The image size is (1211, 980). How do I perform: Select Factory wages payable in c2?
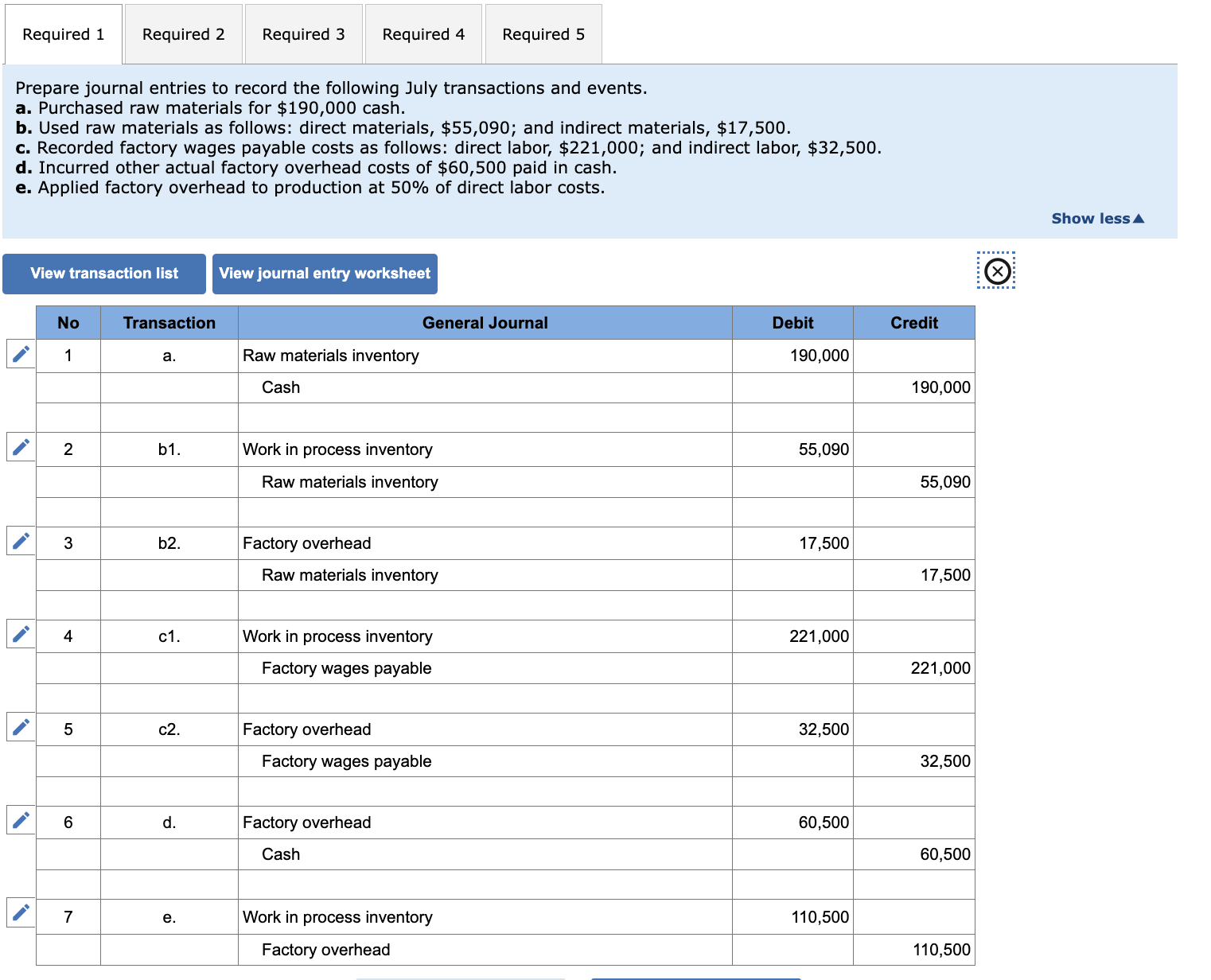pos(485,761)
